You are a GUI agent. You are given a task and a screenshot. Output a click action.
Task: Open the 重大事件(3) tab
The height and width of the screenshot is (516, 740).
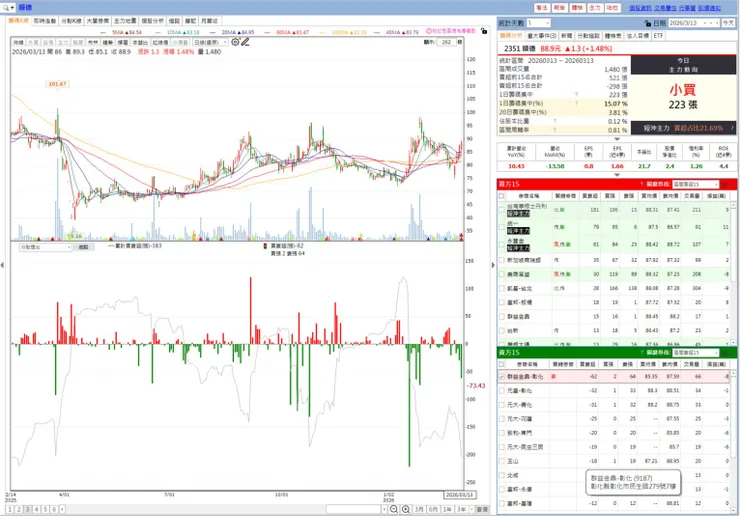tap(542, 36)
